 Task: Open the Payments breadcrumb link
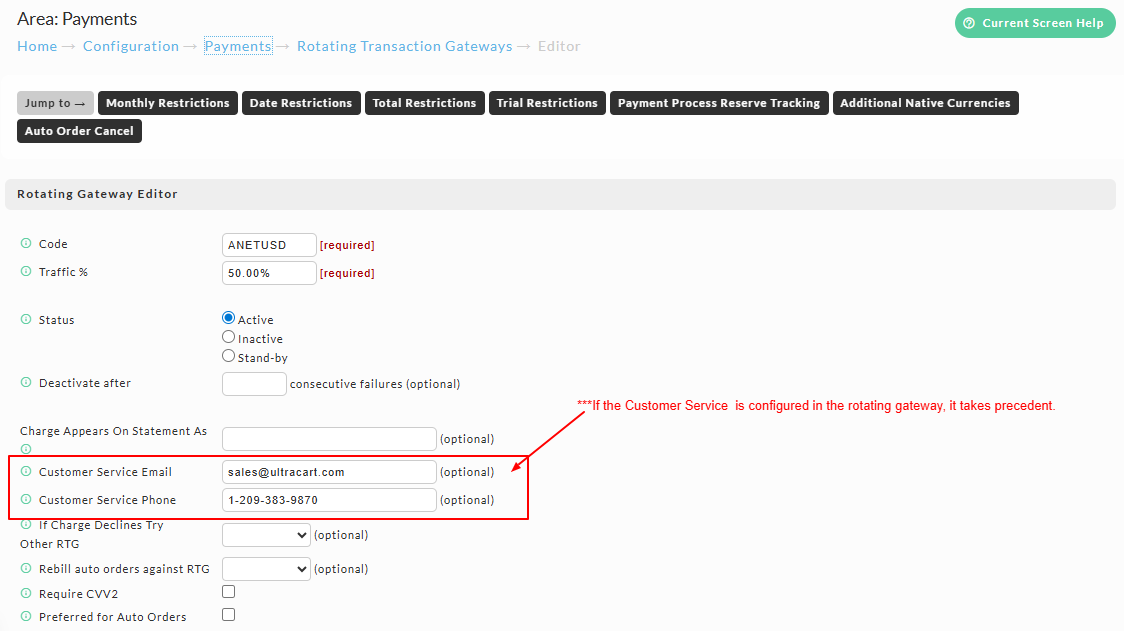tap(238, 46)
